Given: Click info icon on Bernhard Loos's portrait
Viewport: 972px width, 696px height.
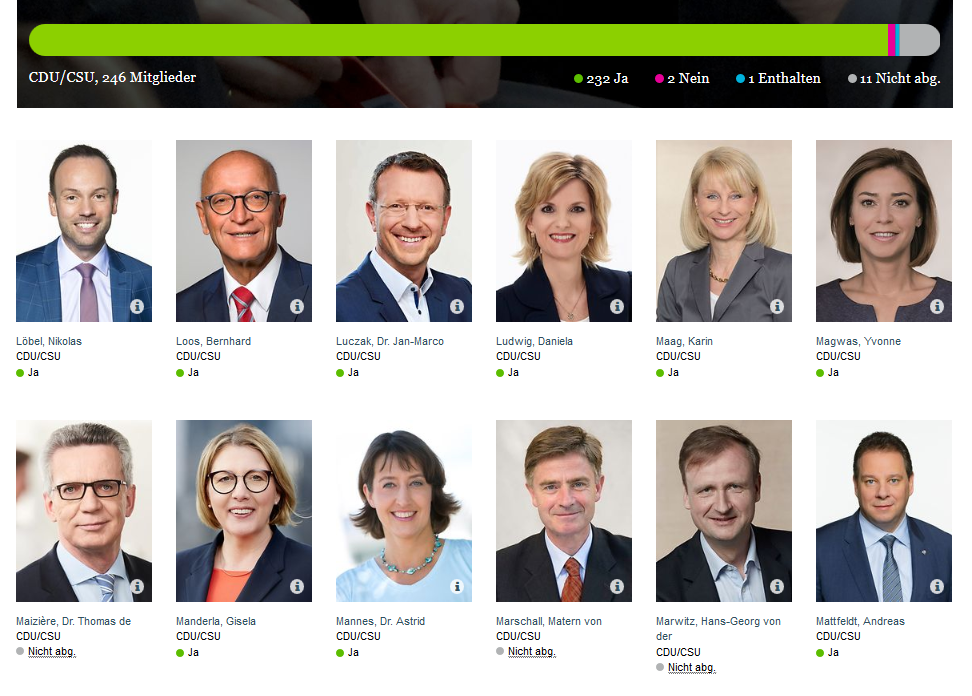Looking at the screenshot, I should (297, 306).
